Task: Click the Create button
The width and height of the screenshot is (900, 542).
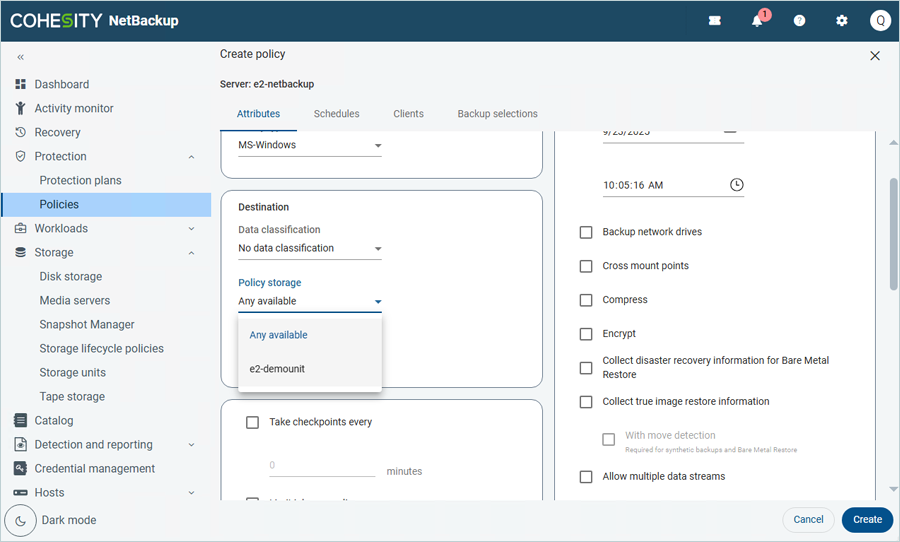Action: tap(867, 519)
